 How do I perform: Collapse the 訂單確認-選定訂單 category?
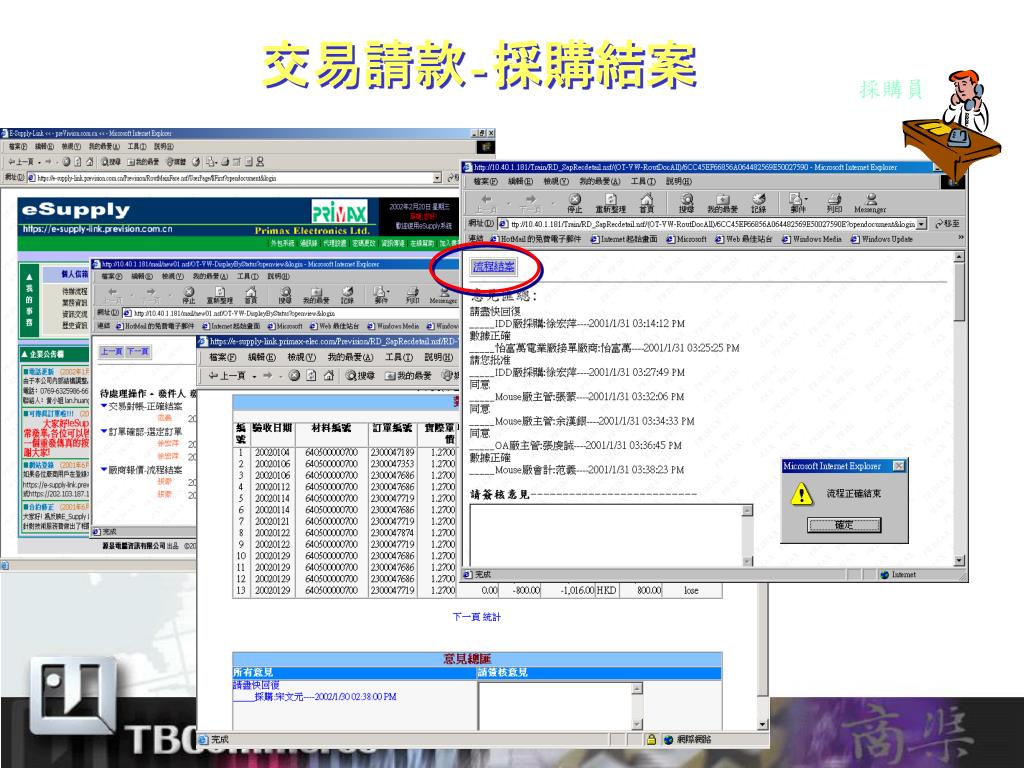point(104,432)
